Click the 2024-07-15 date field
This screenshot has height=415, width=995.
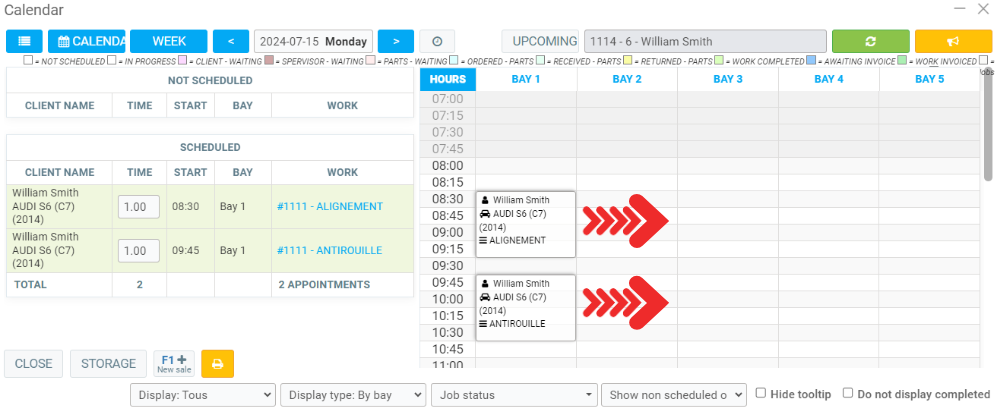click(313, 41)
